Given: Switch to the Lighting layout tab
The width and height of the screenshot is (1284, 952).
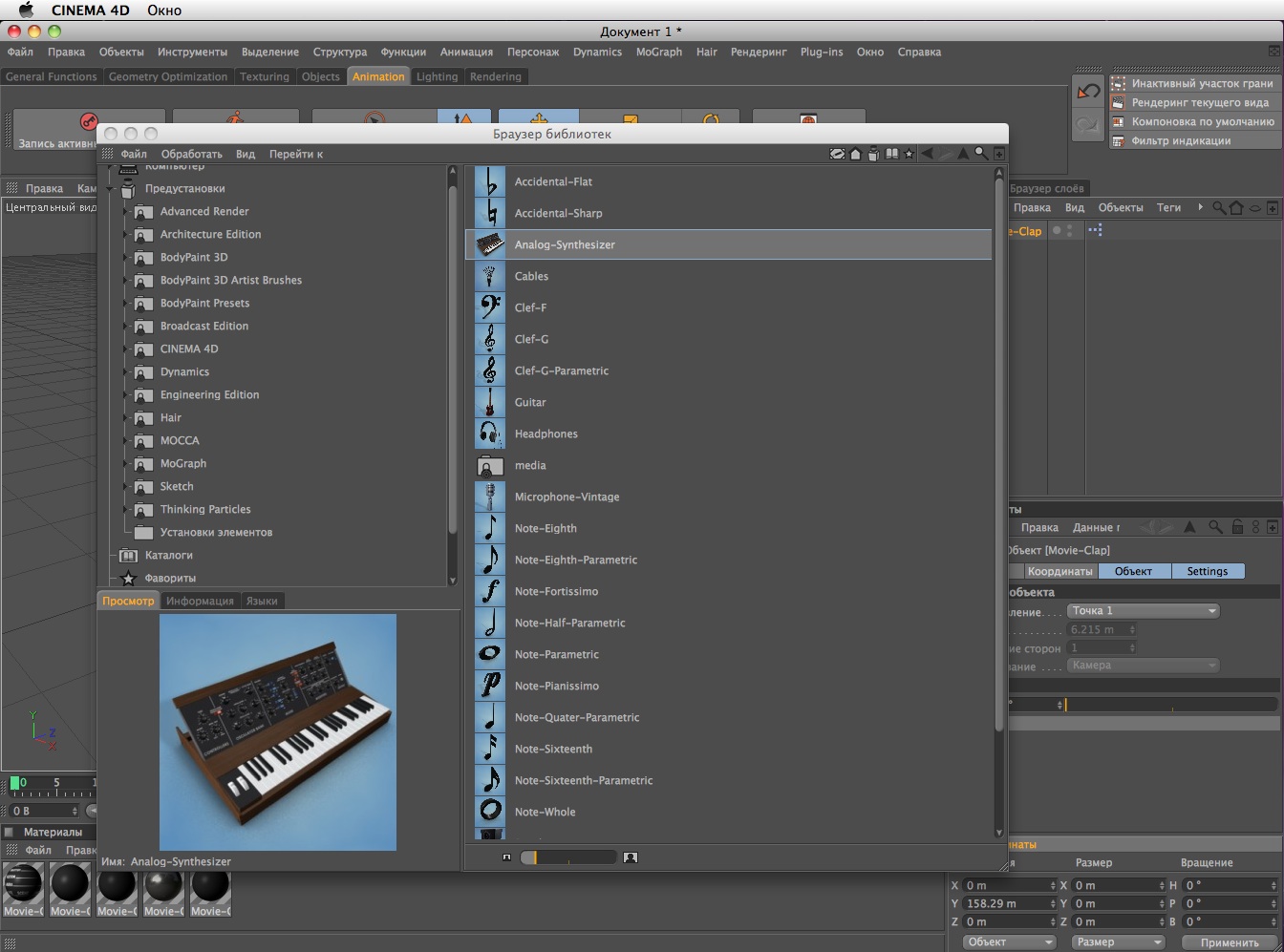Looking at the screenshot, I should coord(437,76).
